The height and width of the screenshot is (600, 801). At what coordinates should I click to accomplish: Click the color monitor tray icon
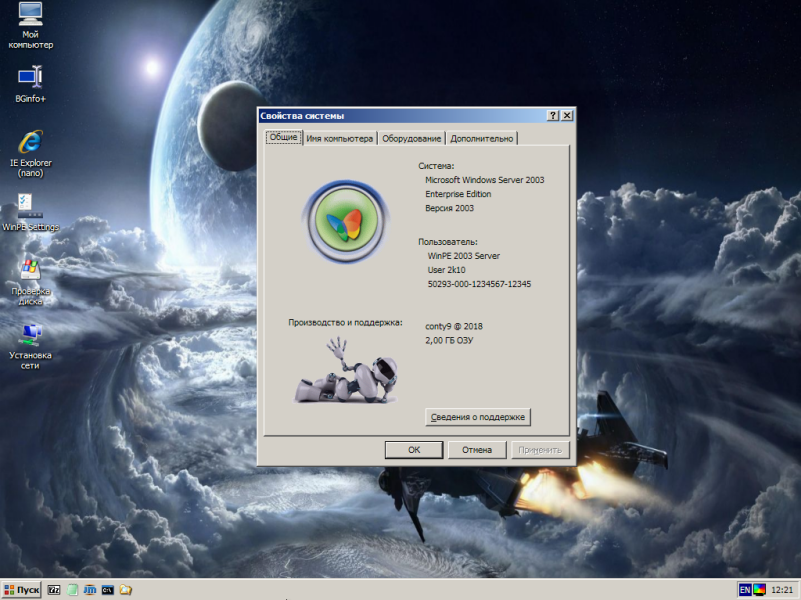[x=759, y=590]
